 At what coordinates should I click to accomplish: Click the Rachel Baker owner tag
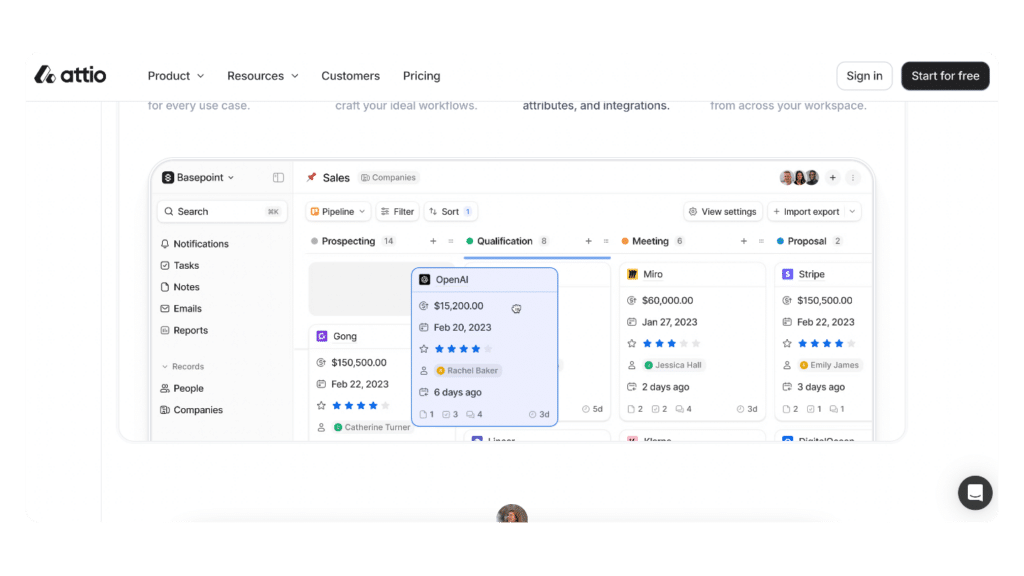(468, 370)
